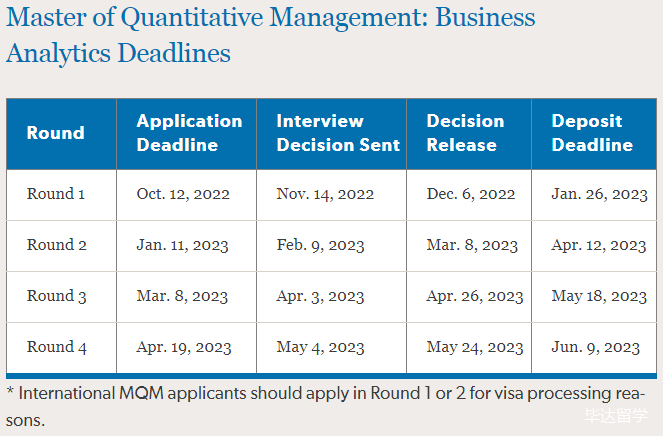Viewport: 663px width, 436px height.
Task: Click the May 4, 2023 interview cell
Action: tap(320, 347)
